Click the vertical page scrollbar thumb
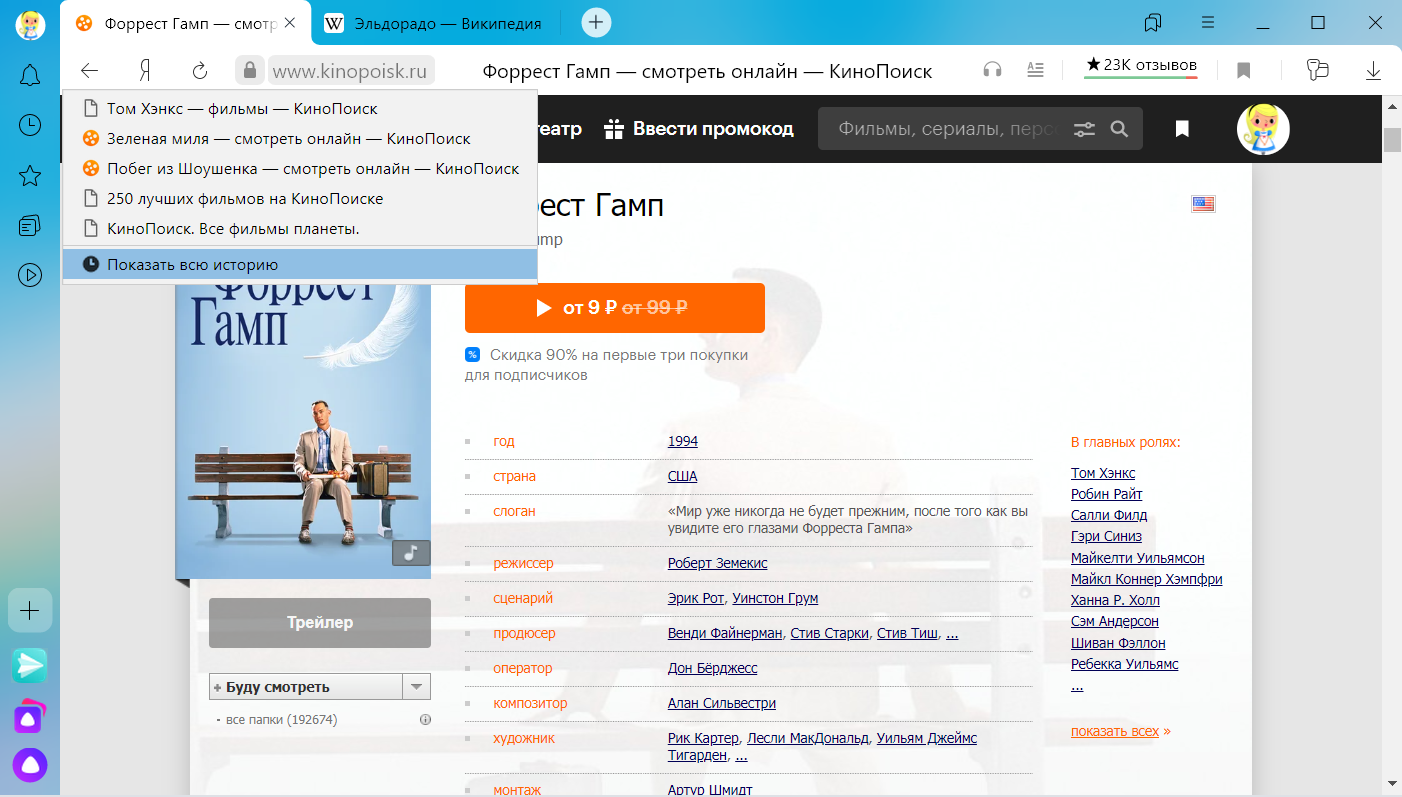The image size is (1402, 797). [x=1392, y=139]
